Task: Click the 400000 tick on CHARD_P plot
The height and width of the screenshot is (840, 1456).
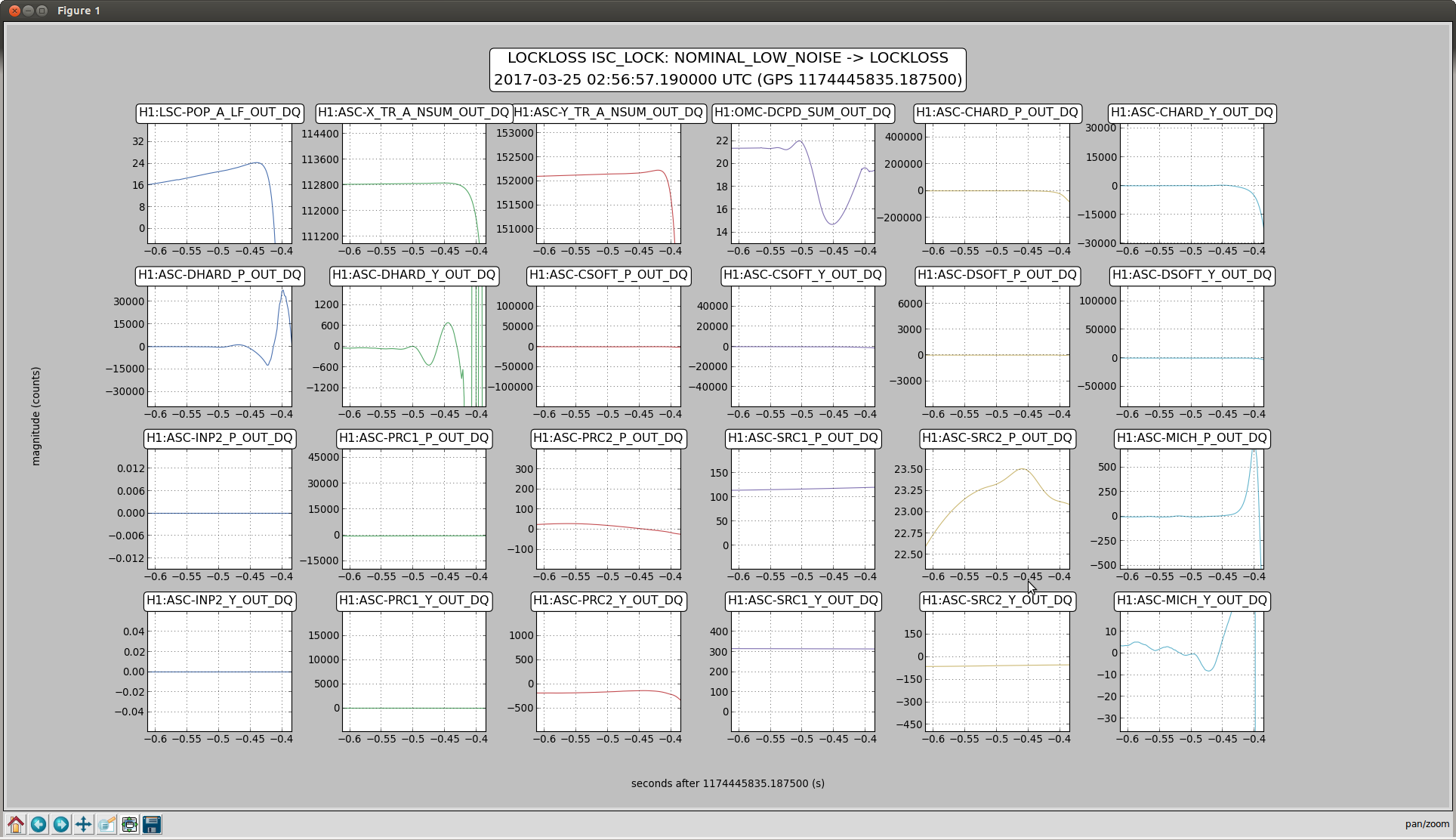Action: [x=904, y=137]
